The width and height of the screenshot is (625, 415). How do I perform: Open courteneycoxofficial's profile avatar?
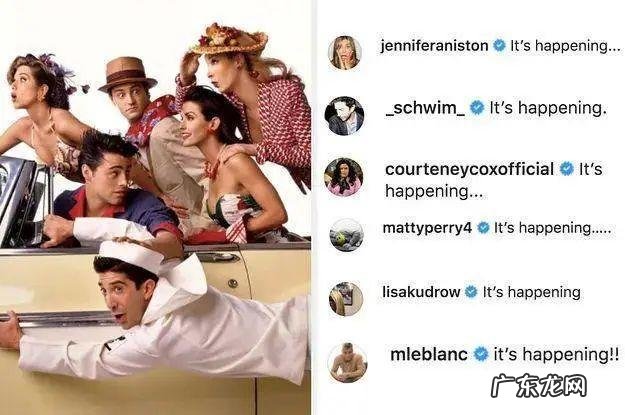[x=344, y=177]
